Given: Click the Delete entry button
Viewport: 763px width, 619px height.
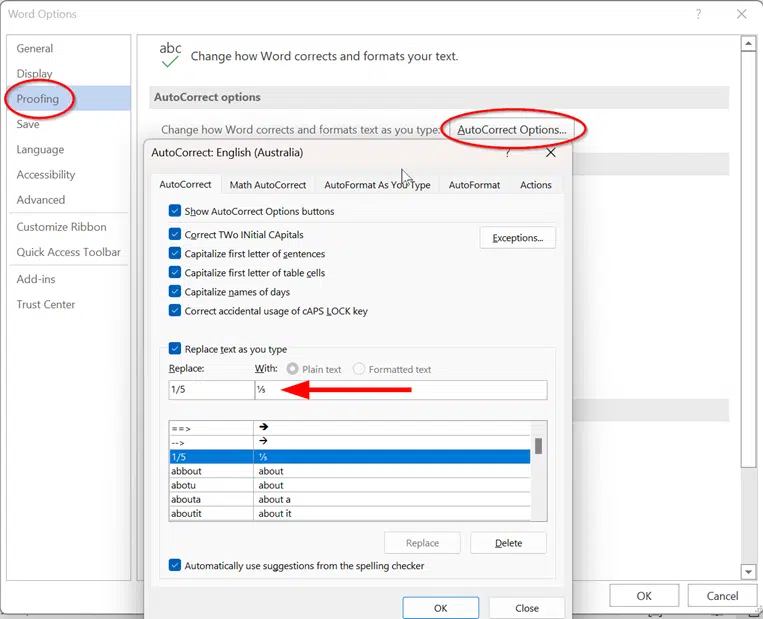Looking at the screenshot, I should click(508, 543).
